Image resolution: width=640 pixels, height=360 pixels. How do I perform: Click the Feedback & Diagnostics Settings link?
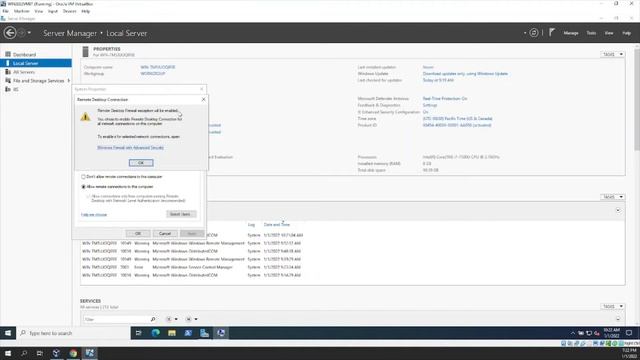point(430,105)
